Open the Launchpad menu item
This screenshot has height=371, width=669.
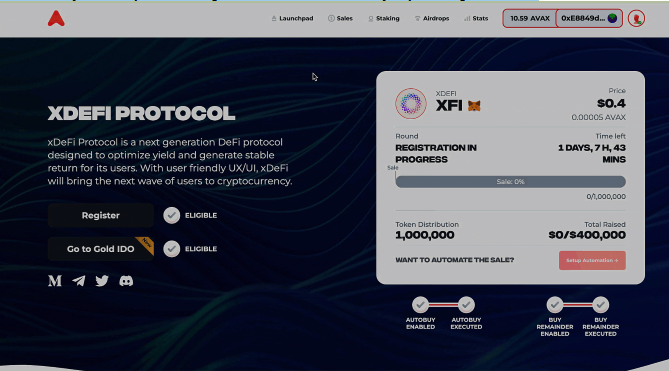(x=292, y=18)
